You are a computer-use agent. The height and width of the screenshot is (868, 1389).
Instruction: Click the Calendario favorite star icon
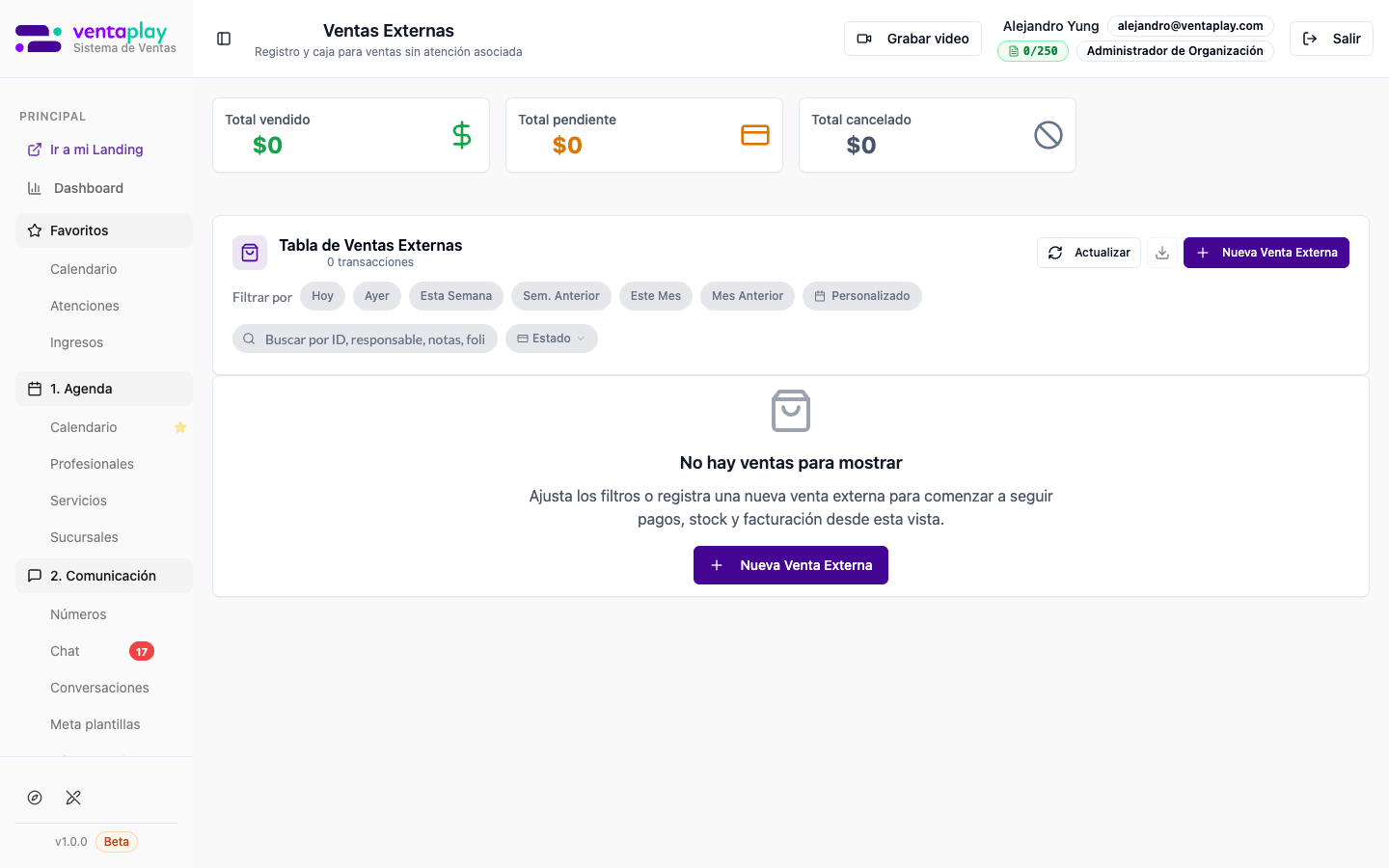coord(180,427)
